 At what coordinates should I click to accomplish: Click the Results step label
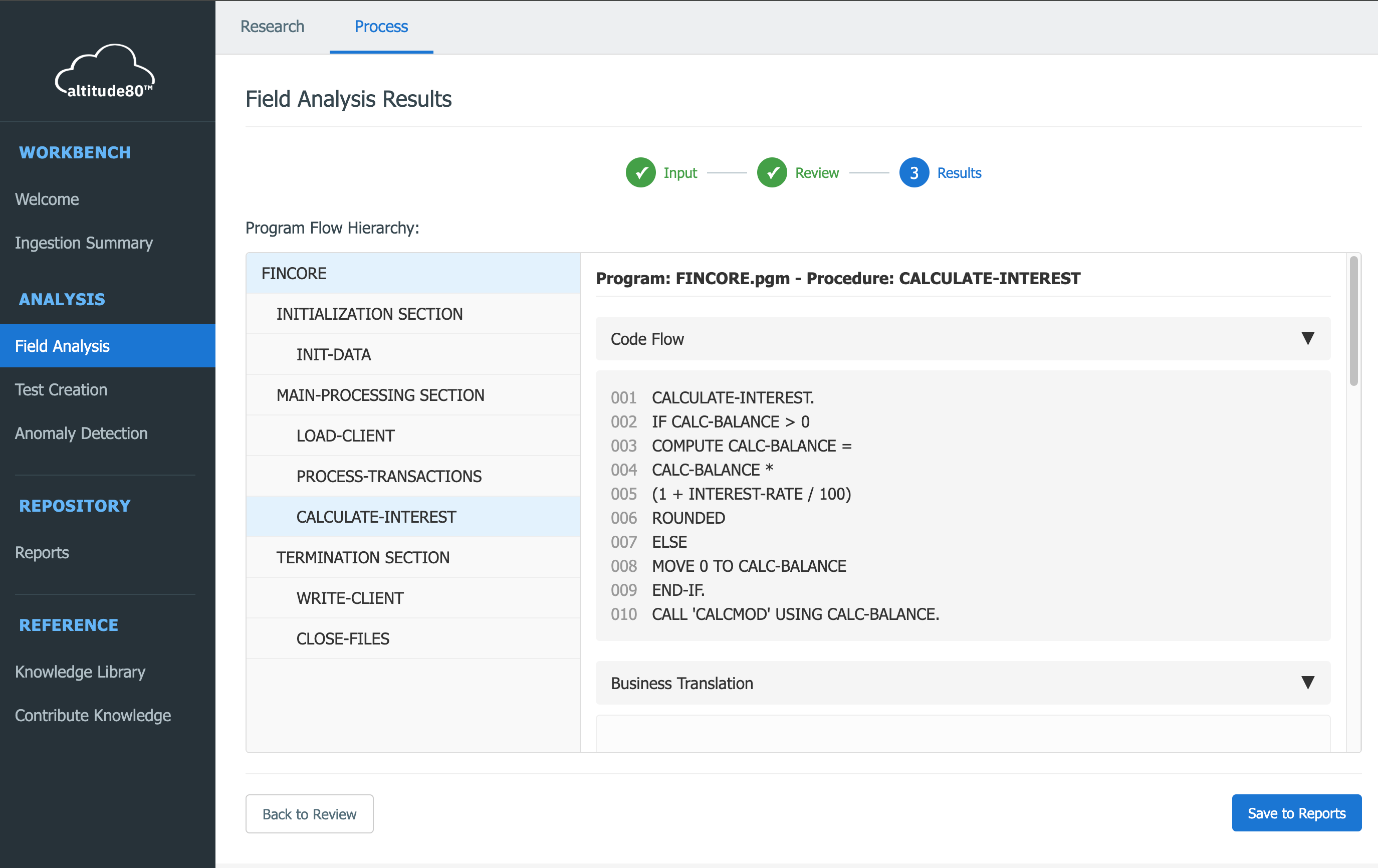tap(959, 173)
